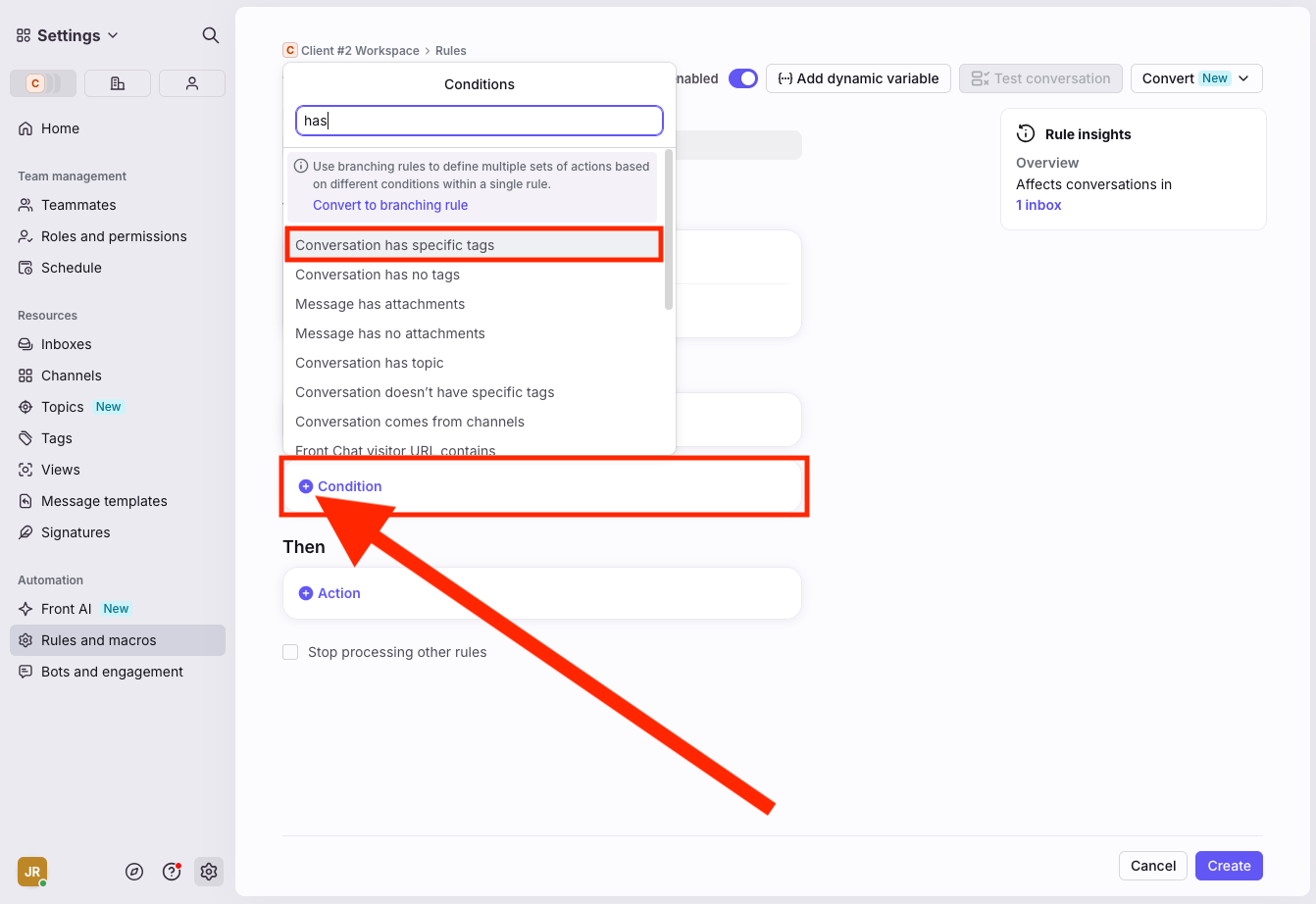Open the Convert dropdown menu
Screen dimensions: 1316x904
(x=1195, y=78)
